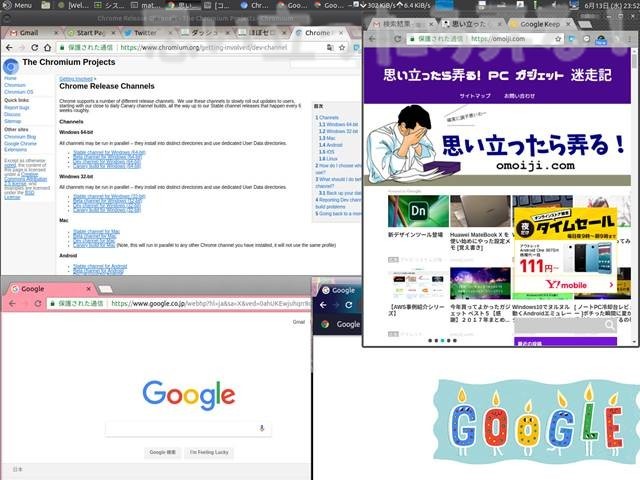Open a new tab next to Google Keep
Image resolution: width=640 pixels, height=480 pixels.
point(585,24)
